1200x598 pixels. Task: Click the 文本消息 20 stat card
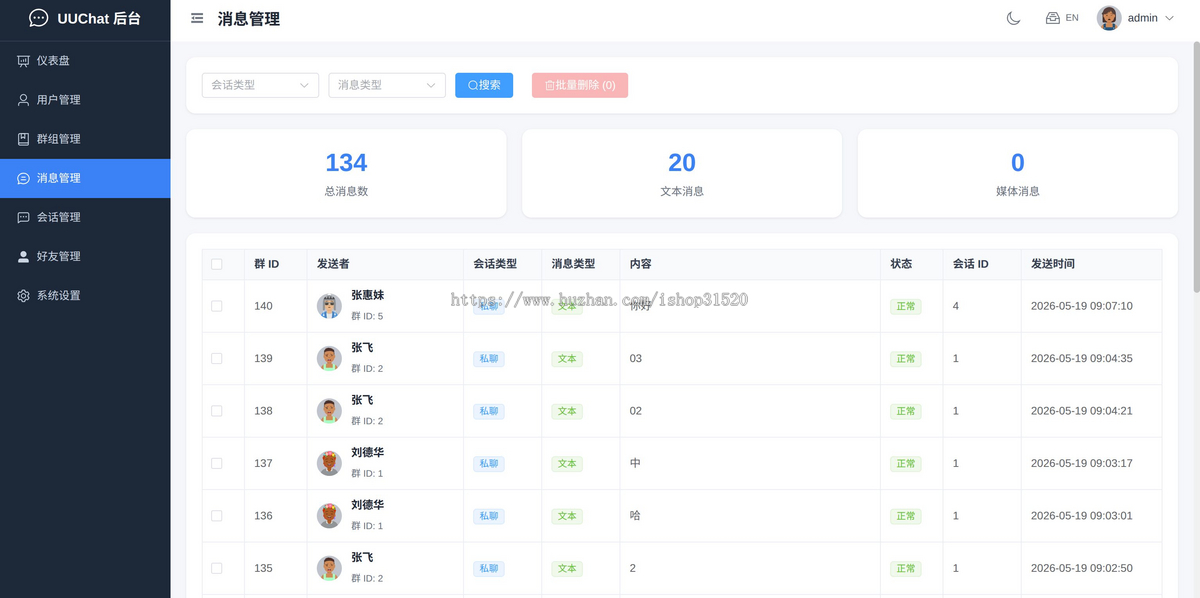point(682,173)
